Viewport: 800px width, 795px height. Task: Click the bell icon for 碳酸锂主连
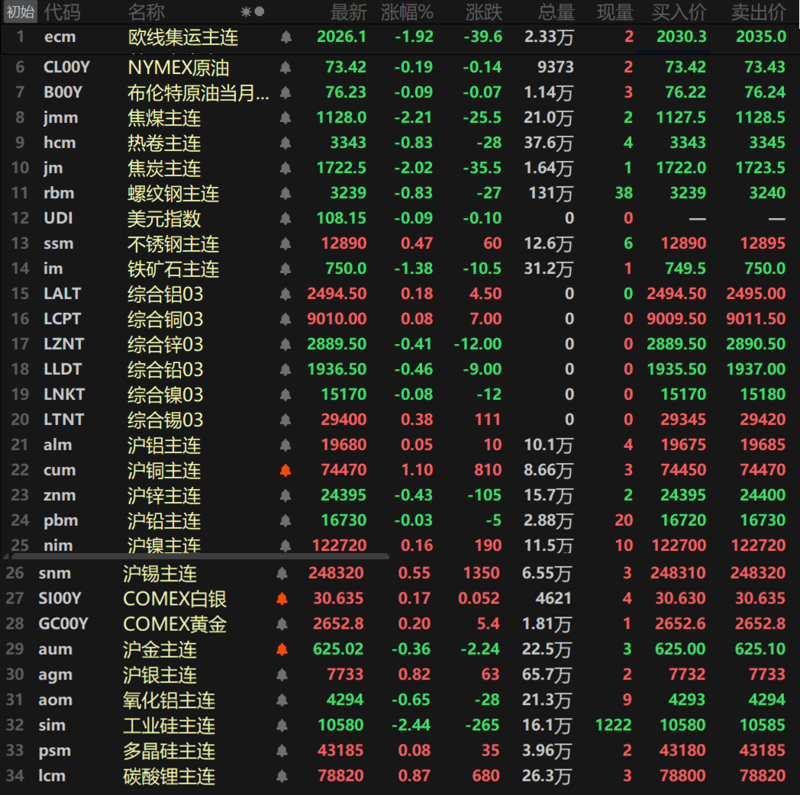pos(282,775)
